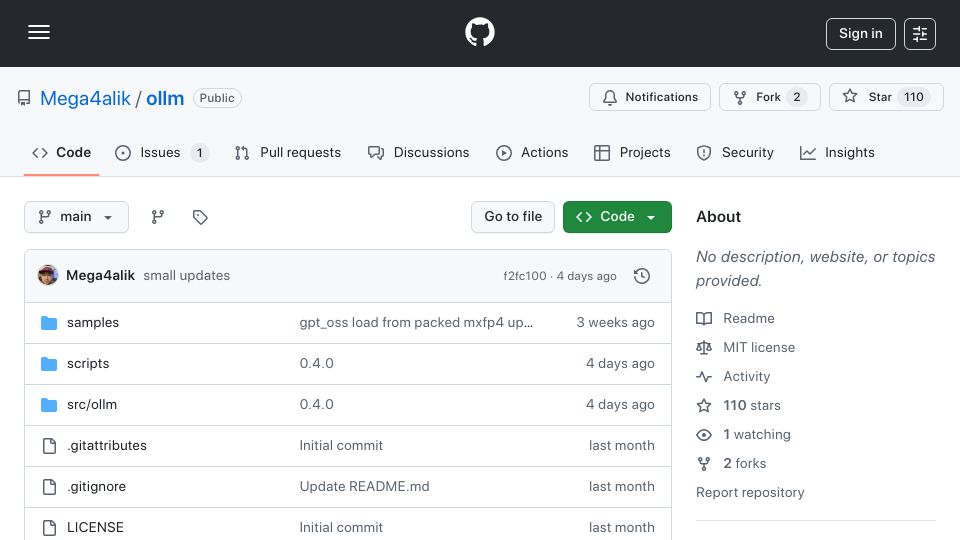The image size is (960, 540).
Task: View tags via tag icon
Action: (200, 217)
